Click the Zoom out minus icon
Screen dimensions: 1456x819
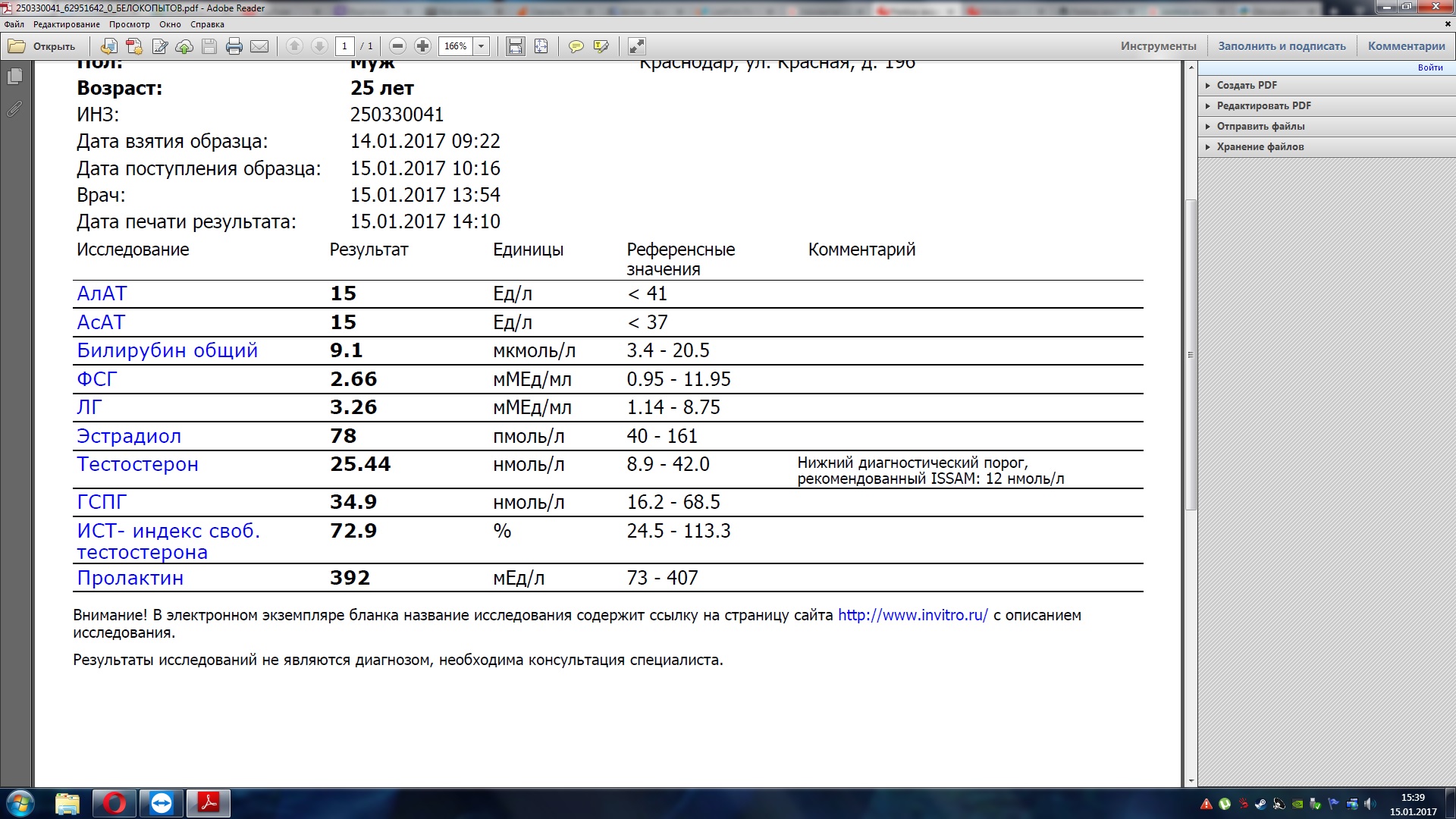coord(397,46)
